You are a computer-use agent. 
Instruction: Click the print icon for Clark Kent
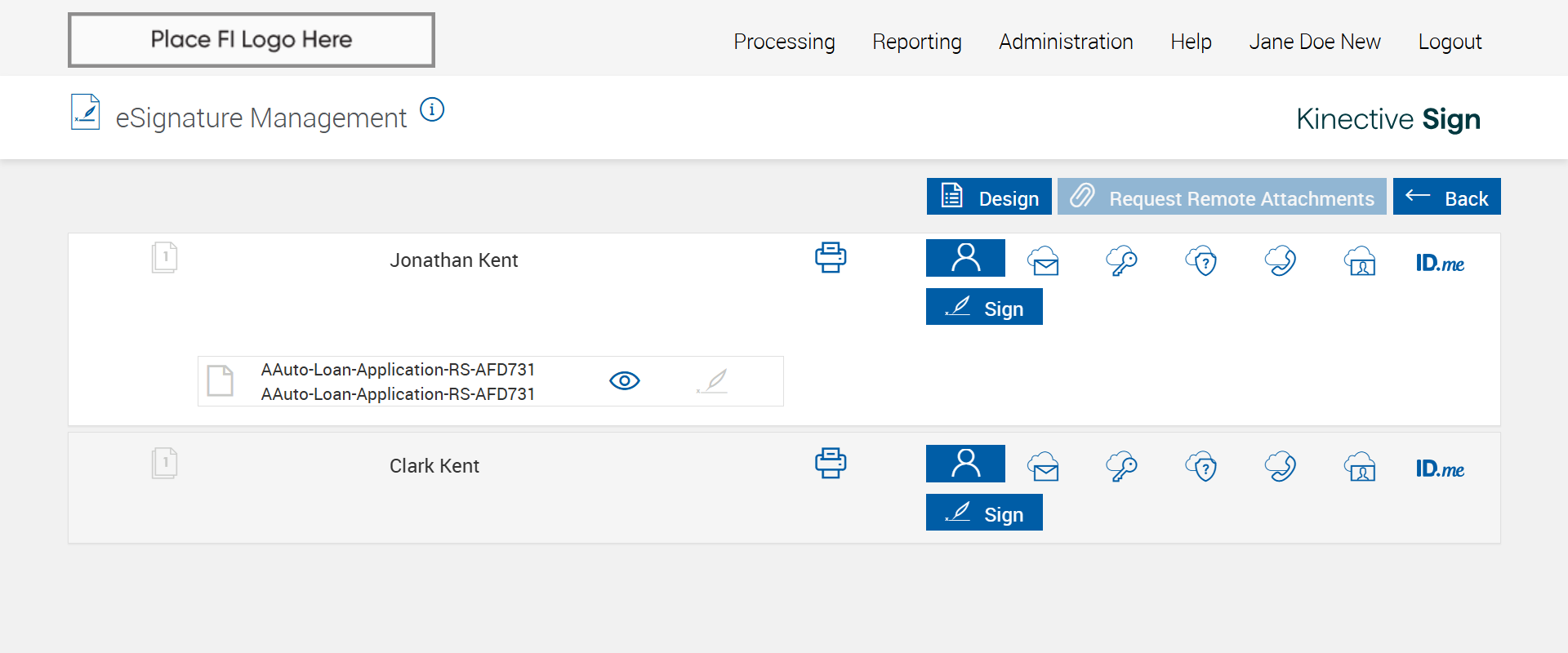831,464
